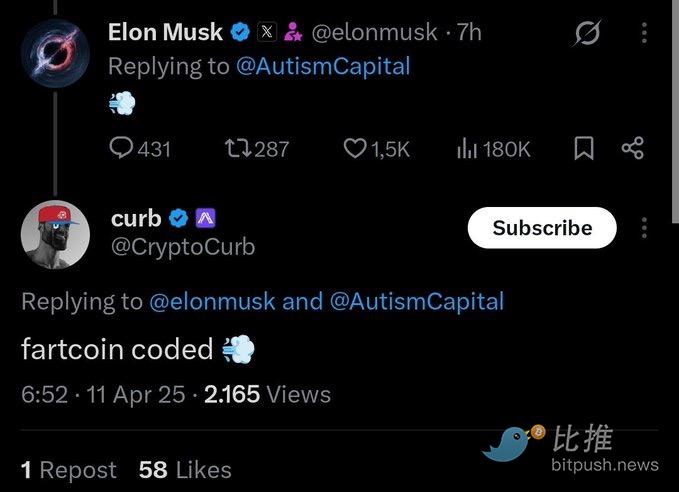The width and height of the screenshot is (679, 492).
Task: Like Elon Musk's reply with heart icon
Action: click(x=355, y=148)
